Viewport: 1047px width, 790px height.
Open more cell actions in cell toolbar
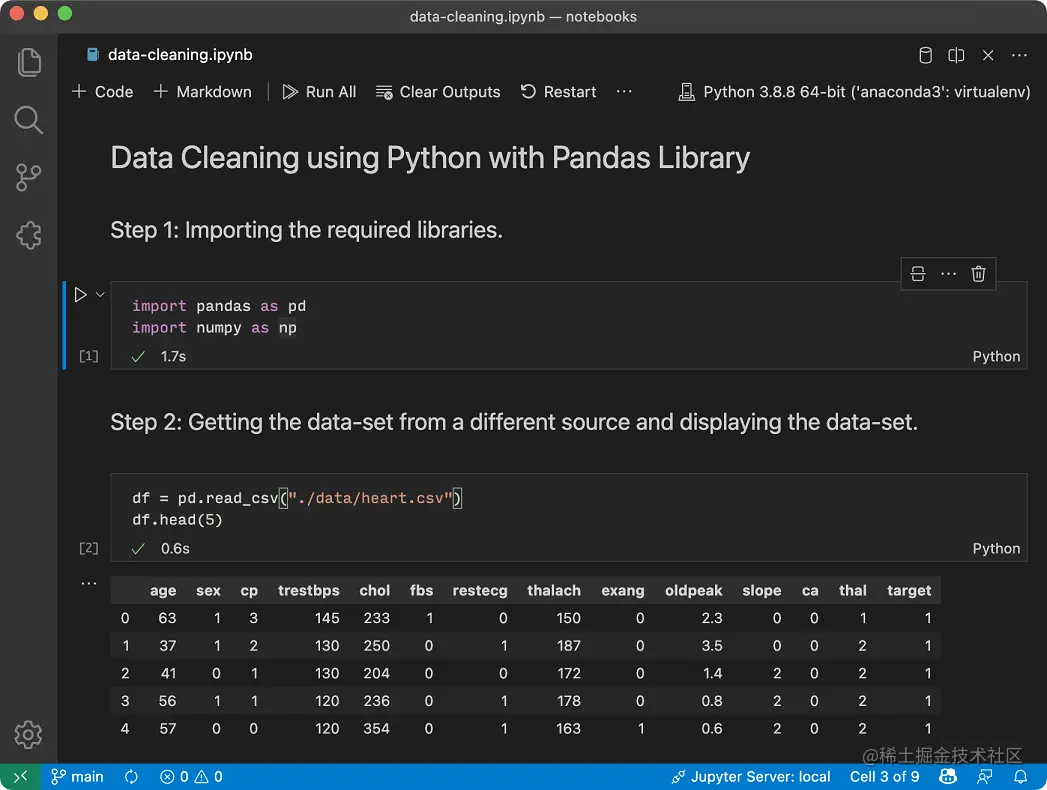coord(948,274)
